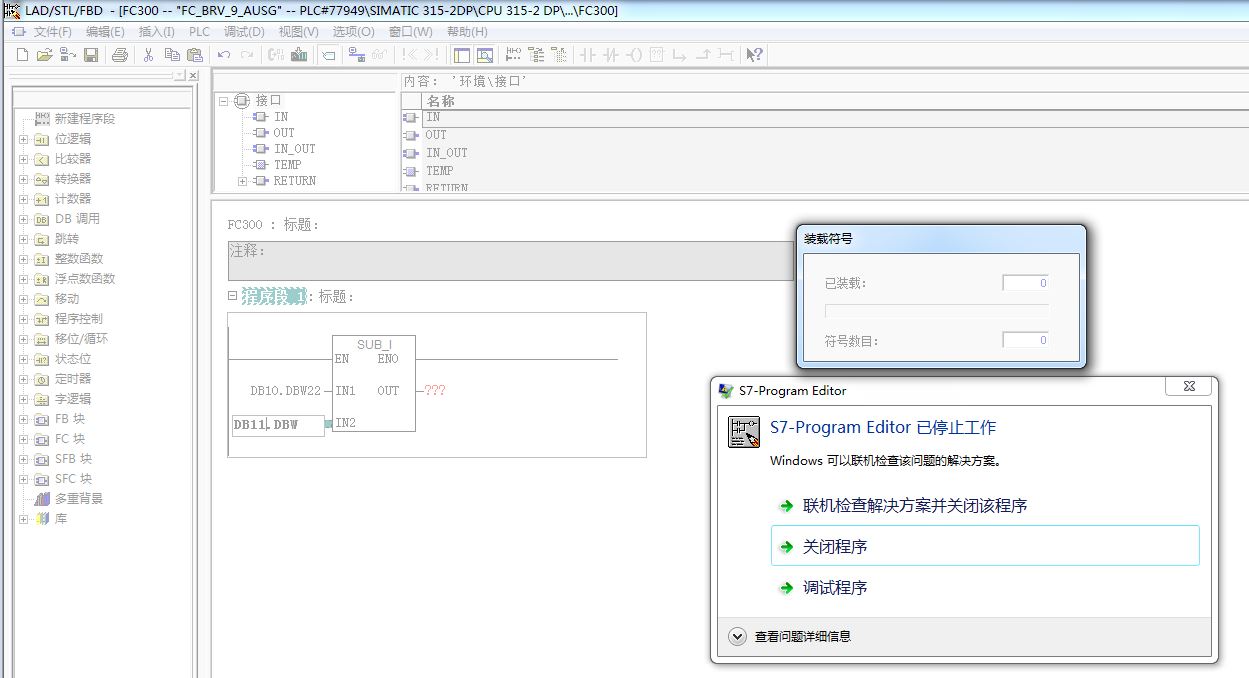This screenshot has width=1249, height=678.
Task: Collapse the 程序段 1 network
Action: tap(232, 296)
